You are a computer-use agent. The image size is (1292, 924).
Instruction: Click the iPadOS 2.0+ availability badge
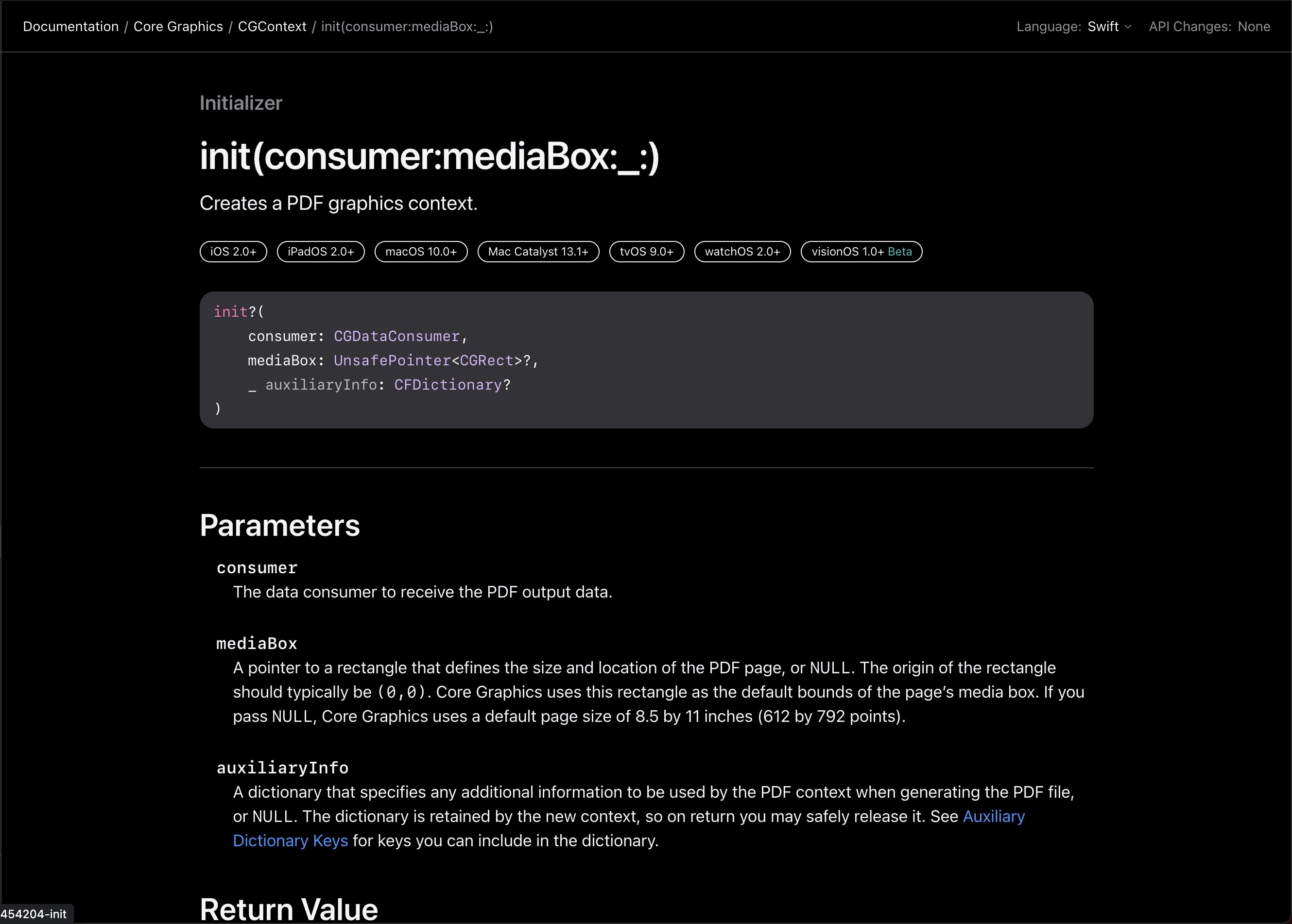pos(321,252)
